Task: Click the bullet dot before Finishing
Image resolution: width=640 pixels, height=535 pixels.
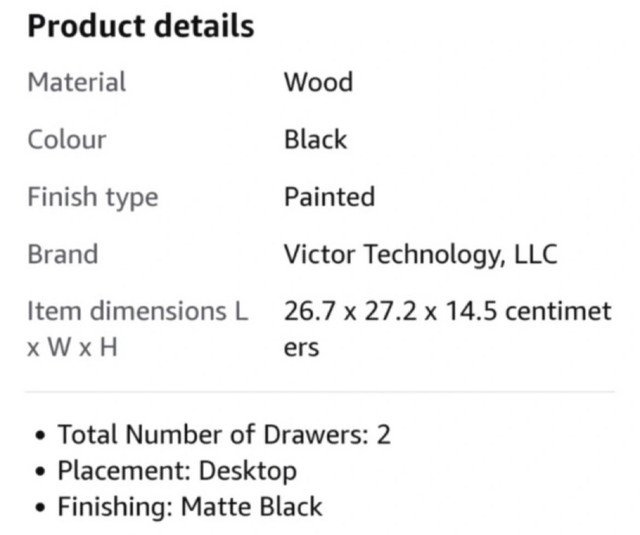Action: tap(40, 508)
